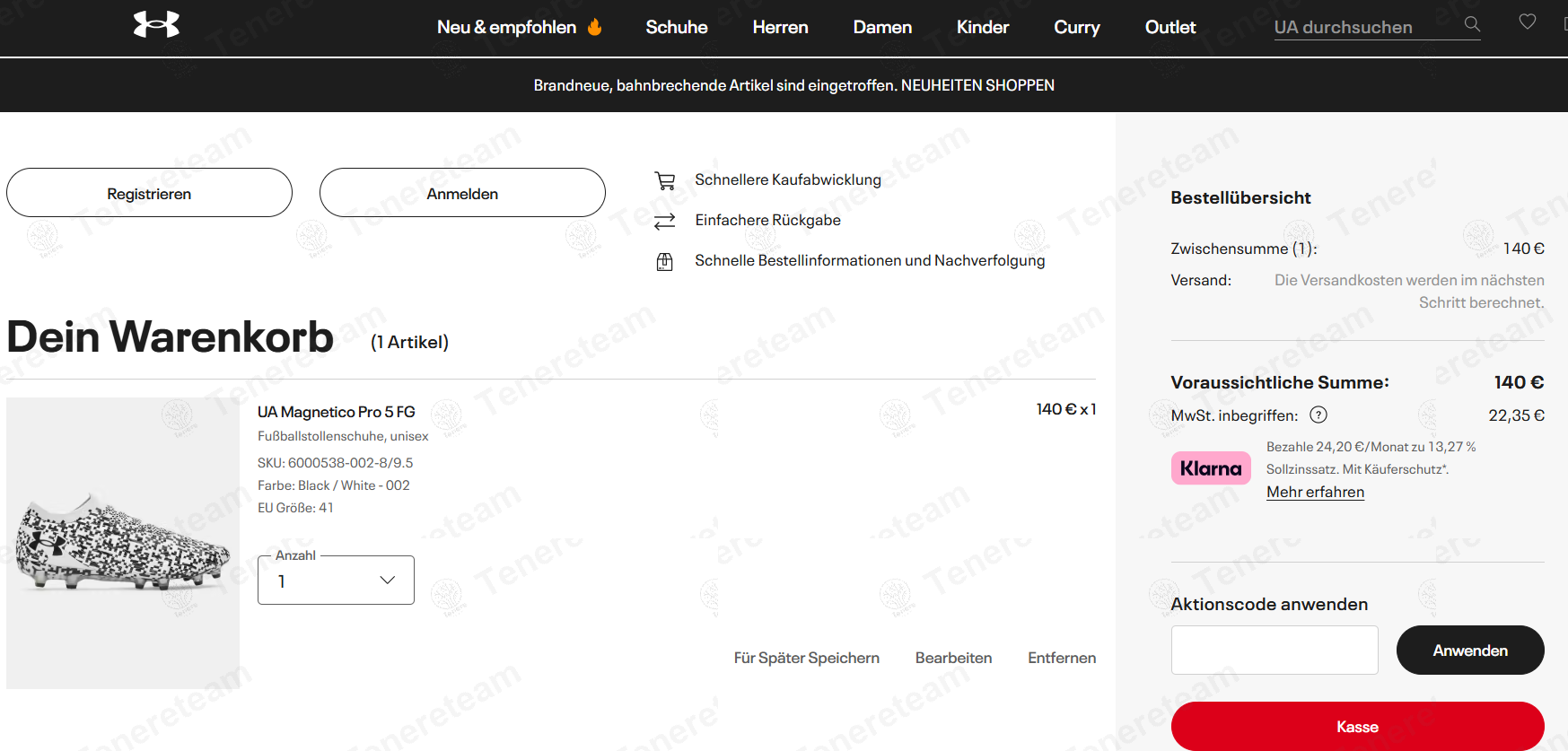
Task: Open the football boot product thumbnail
Action: (x=123, y=543)
